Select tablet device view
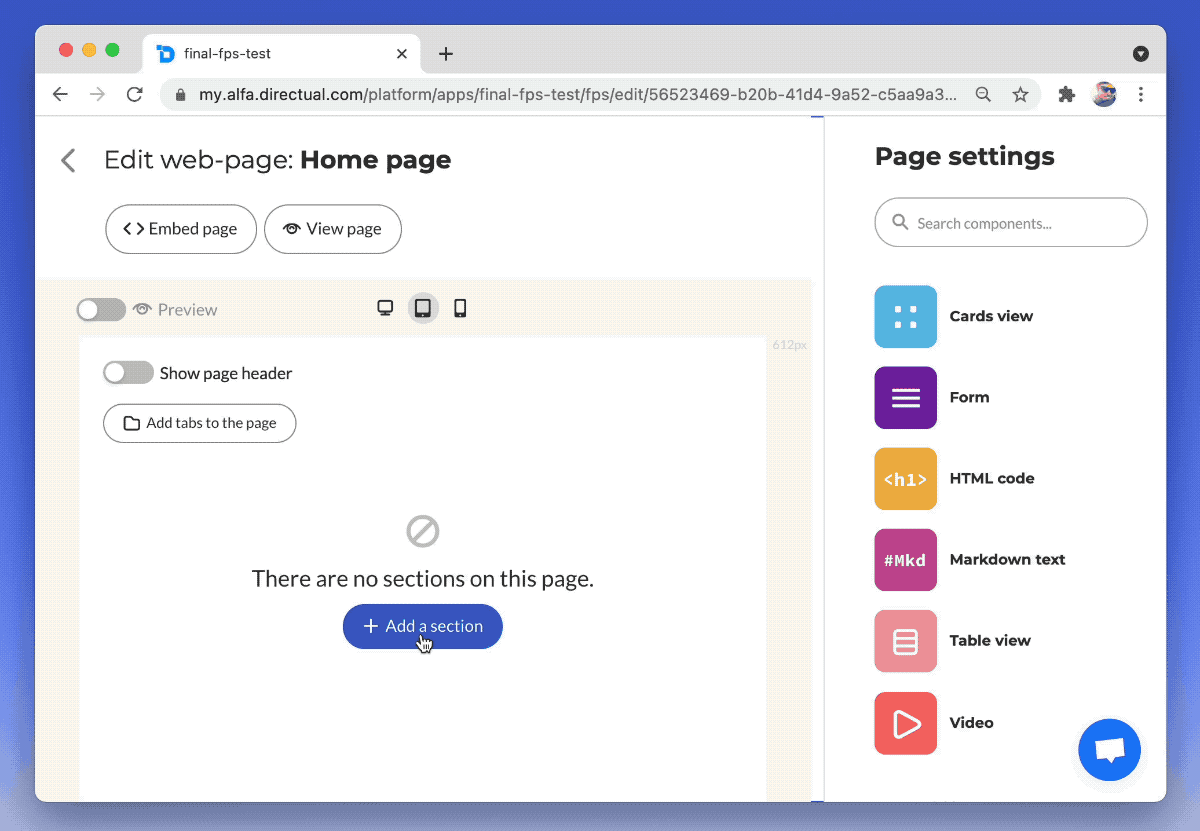 423,308
